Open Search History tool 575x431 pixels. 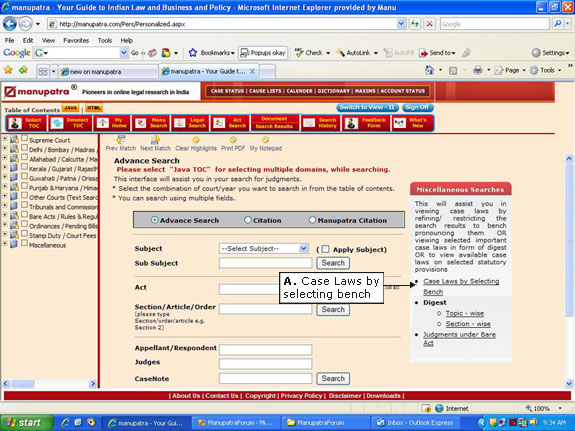point(320,123)
